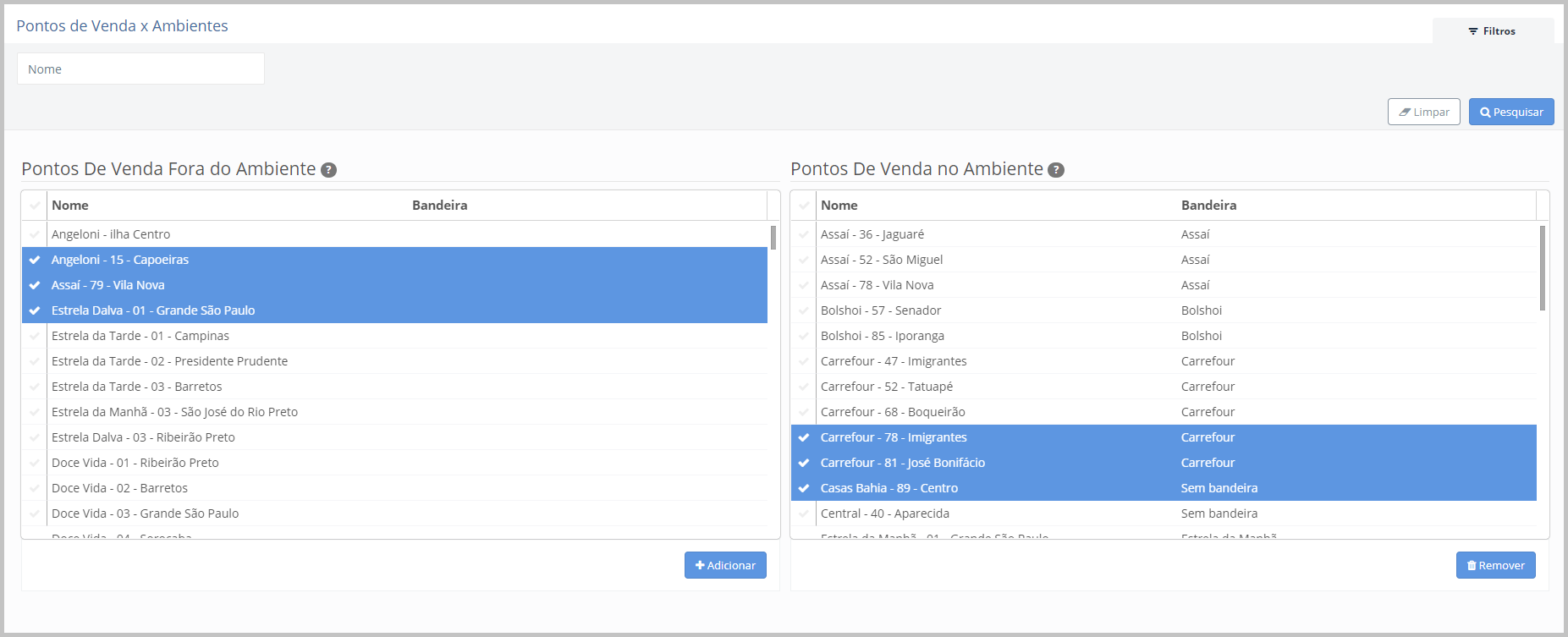1568x637 pixels.
Task: Click the Pesquisar button
Action: click(x=1510, y=112)
